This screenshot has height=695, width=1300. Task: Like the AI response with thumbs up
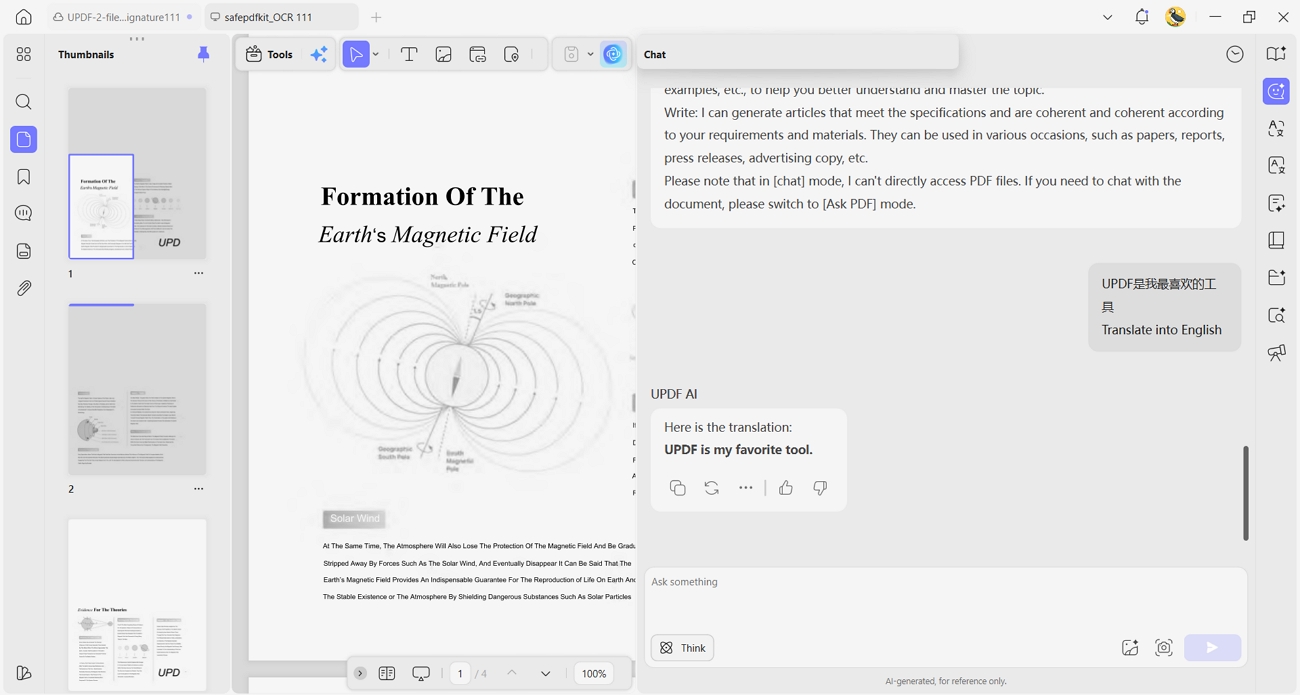tap(786, 488)
